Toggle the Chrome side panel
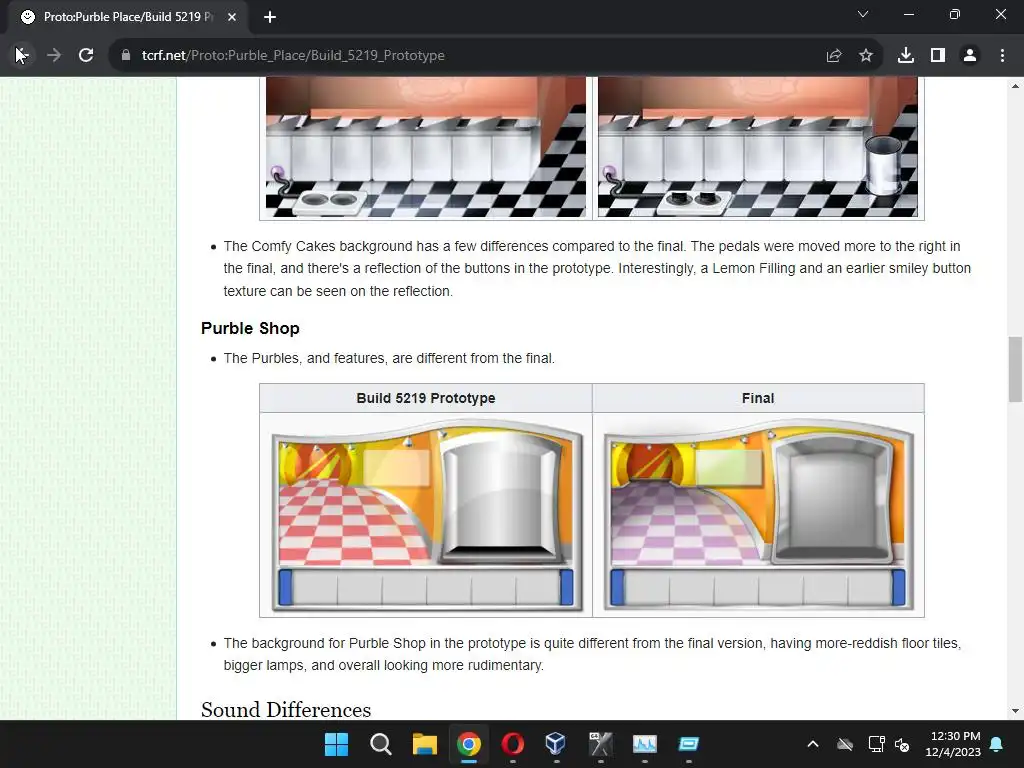Image resolution: width=1024 pixels, height=768 pixels. tap(938, 56)
